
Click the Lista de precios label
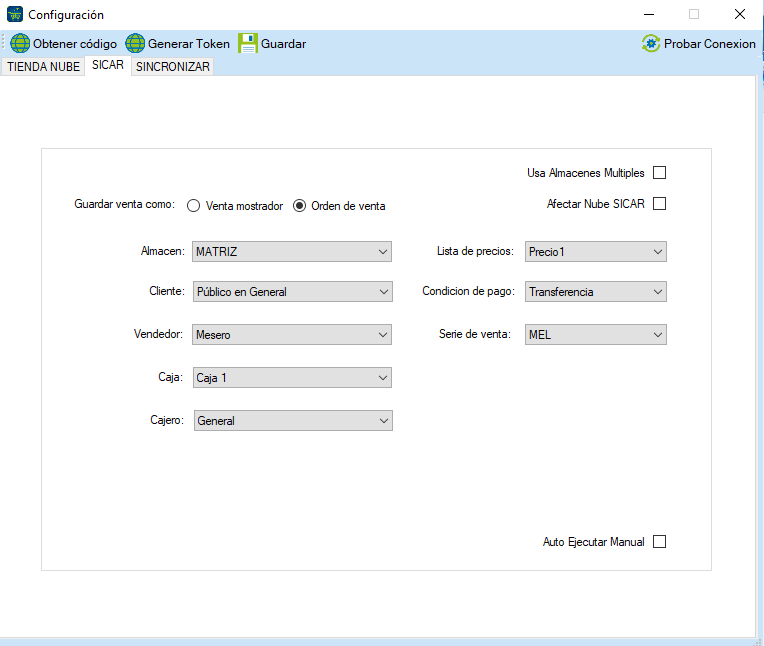point(475,251)
